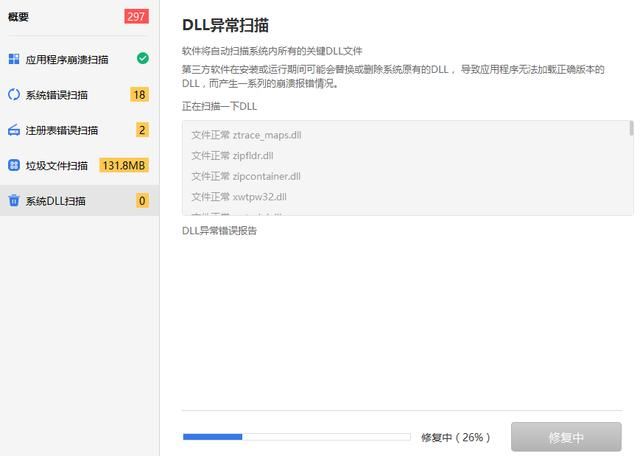Image resolution: width=640 pixels, height=456 pixels.
Task: Click the registry error scan icon
Action: coord(14,130)
